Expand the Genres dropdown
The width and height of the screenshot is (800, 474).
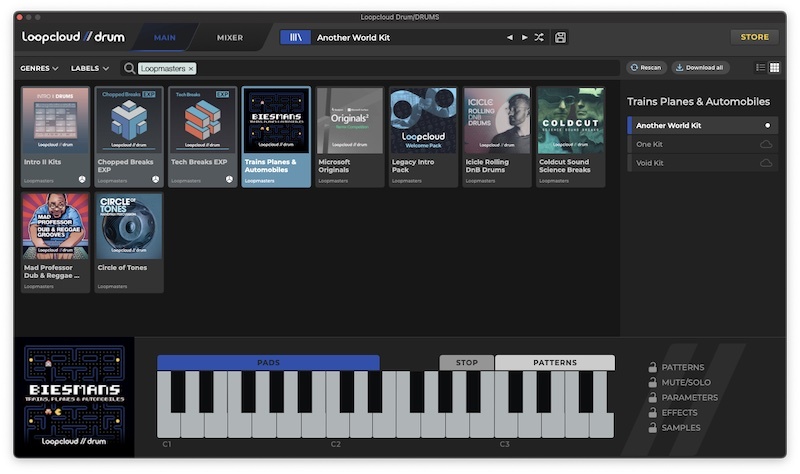pyautogui.click(x=39, y=68)
